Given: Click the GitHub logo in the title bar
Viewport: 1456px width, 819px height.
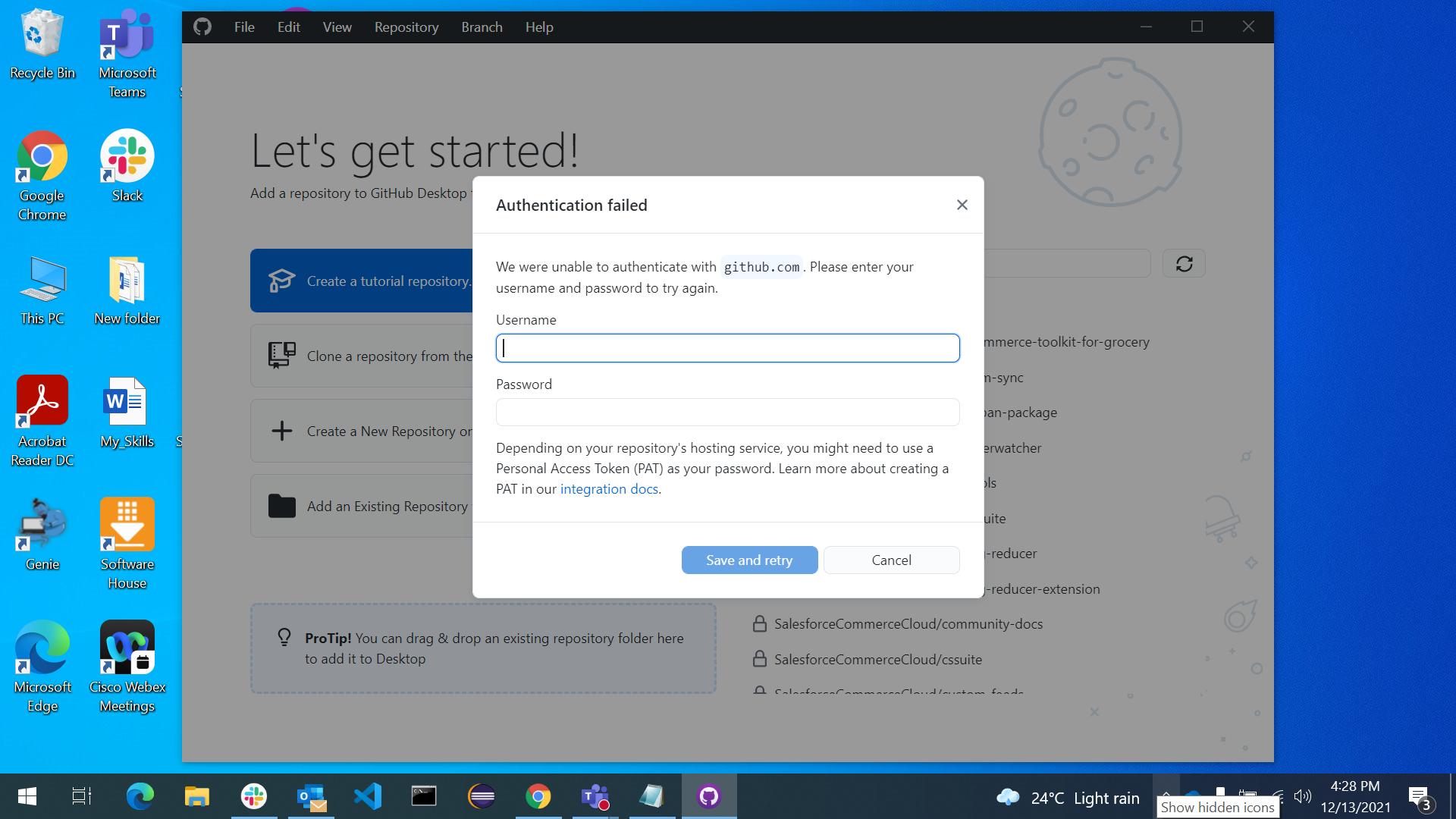Looking at the screenshot, I should [x=202, y=27].
